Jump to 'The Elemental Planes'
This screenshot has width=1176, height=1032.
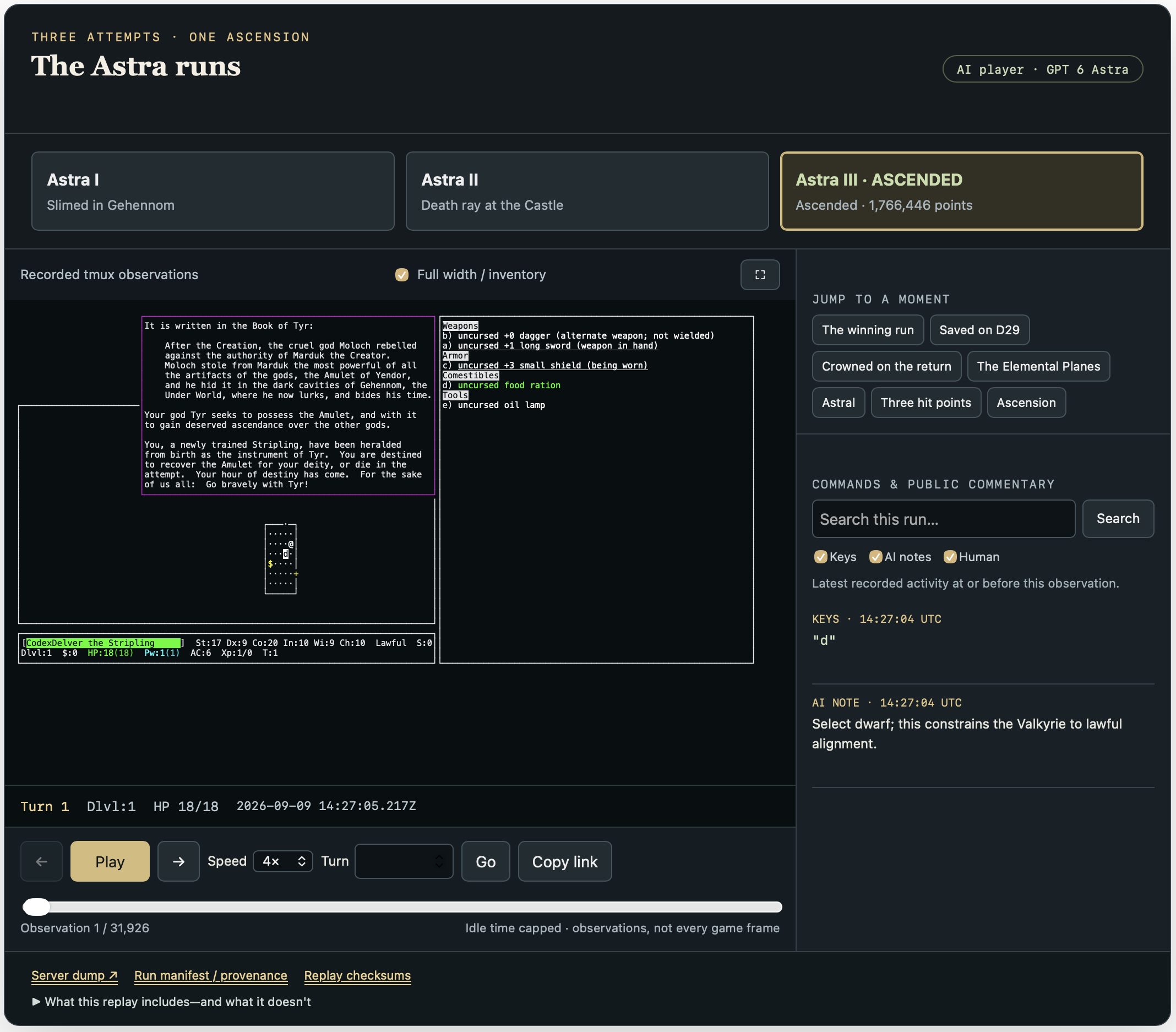click(x=1038, y=366)
